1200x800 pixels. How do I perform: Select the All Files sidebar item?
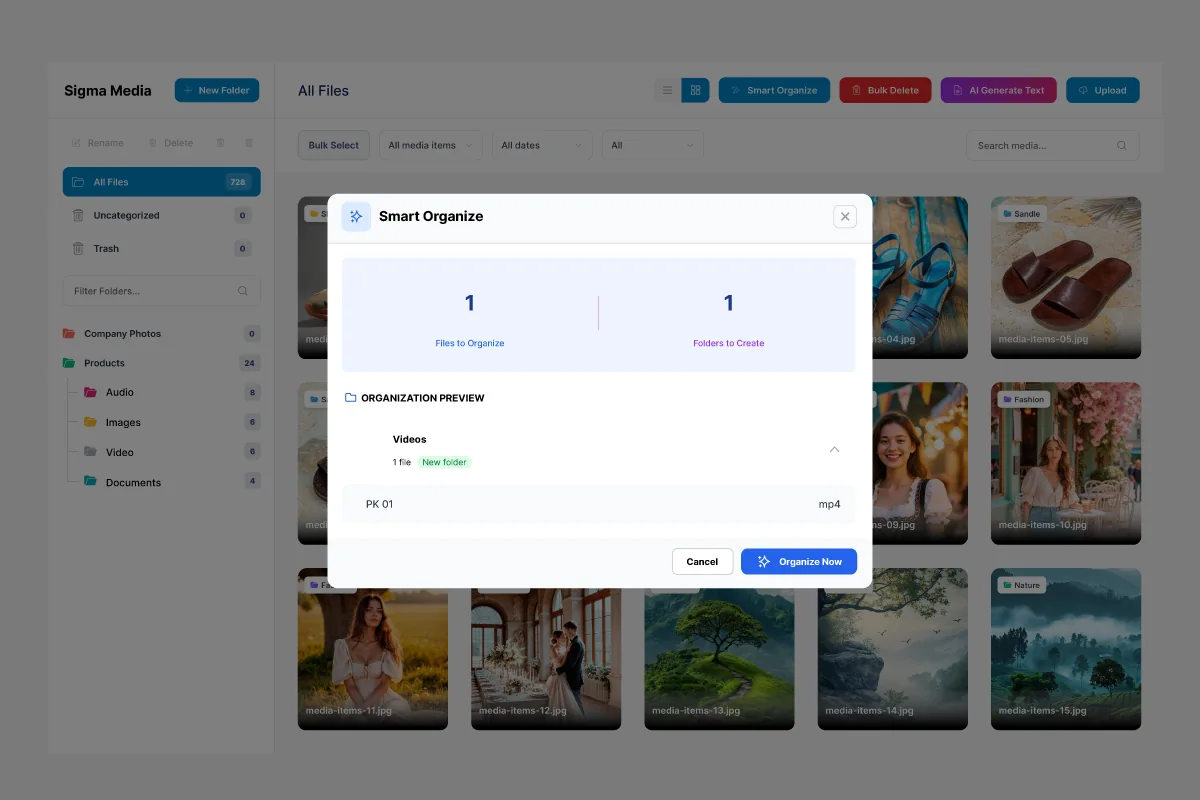click(161, 182)
